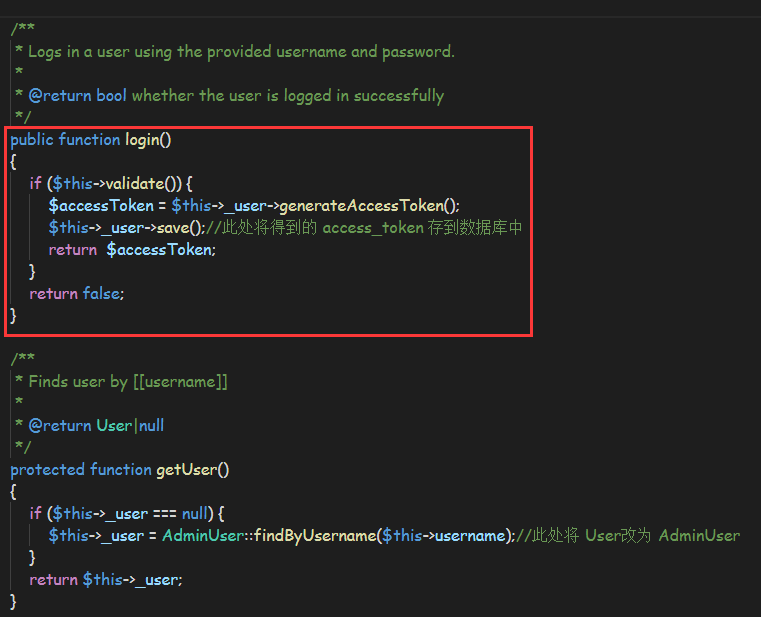Click the "return $this->_user;" line
The image size is (761, 617).
click(x=106, y=580)
